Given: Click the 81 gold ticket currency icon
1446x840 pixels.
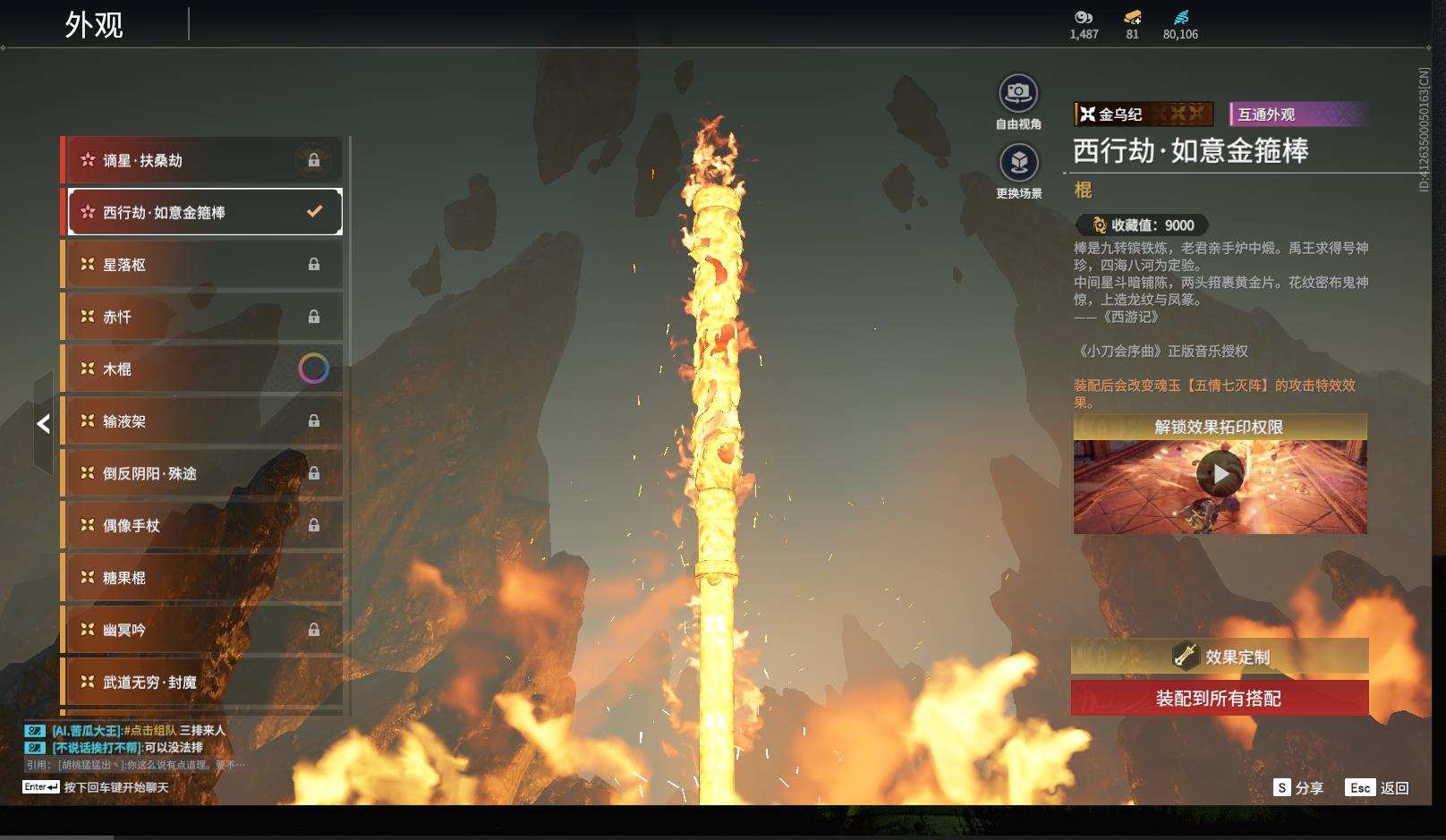Looking at the screenshot, I should (1133, 17).
